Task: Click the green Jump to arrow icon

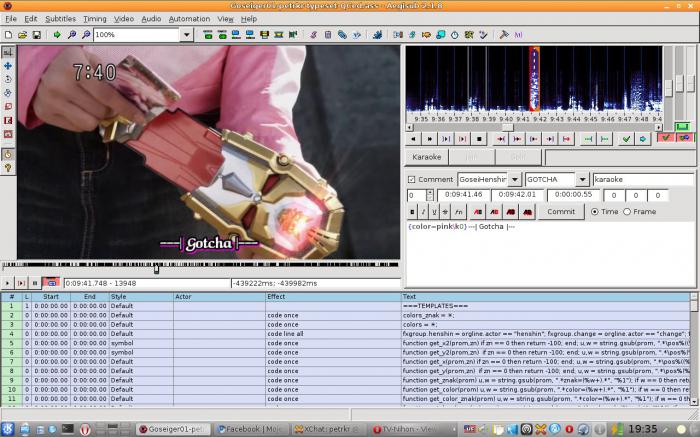Action: [x=57, y=34]
